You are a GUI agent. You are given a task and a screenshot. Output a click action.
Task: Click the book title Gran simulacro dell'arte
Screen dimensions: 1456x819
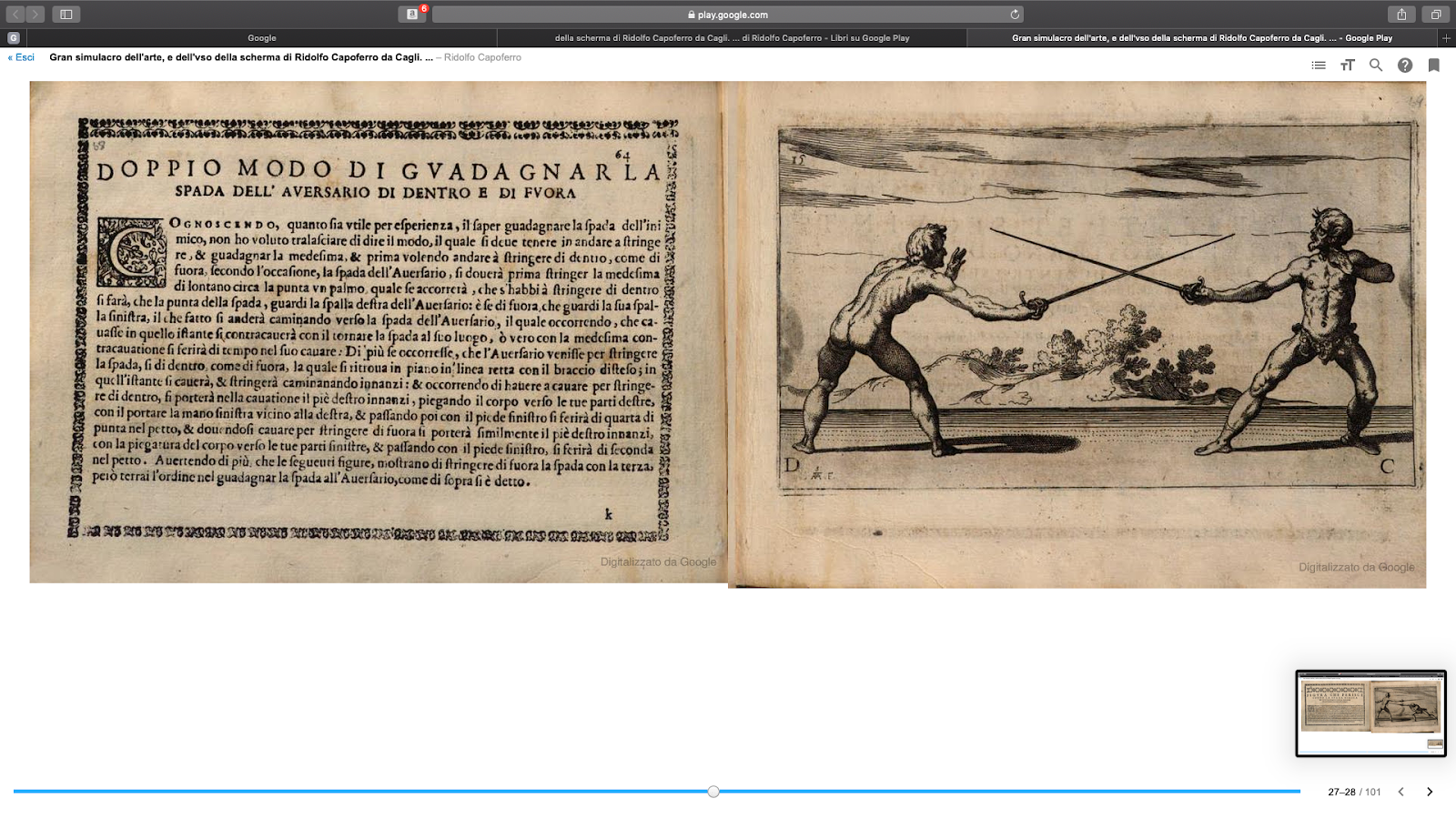click(241, 57)
